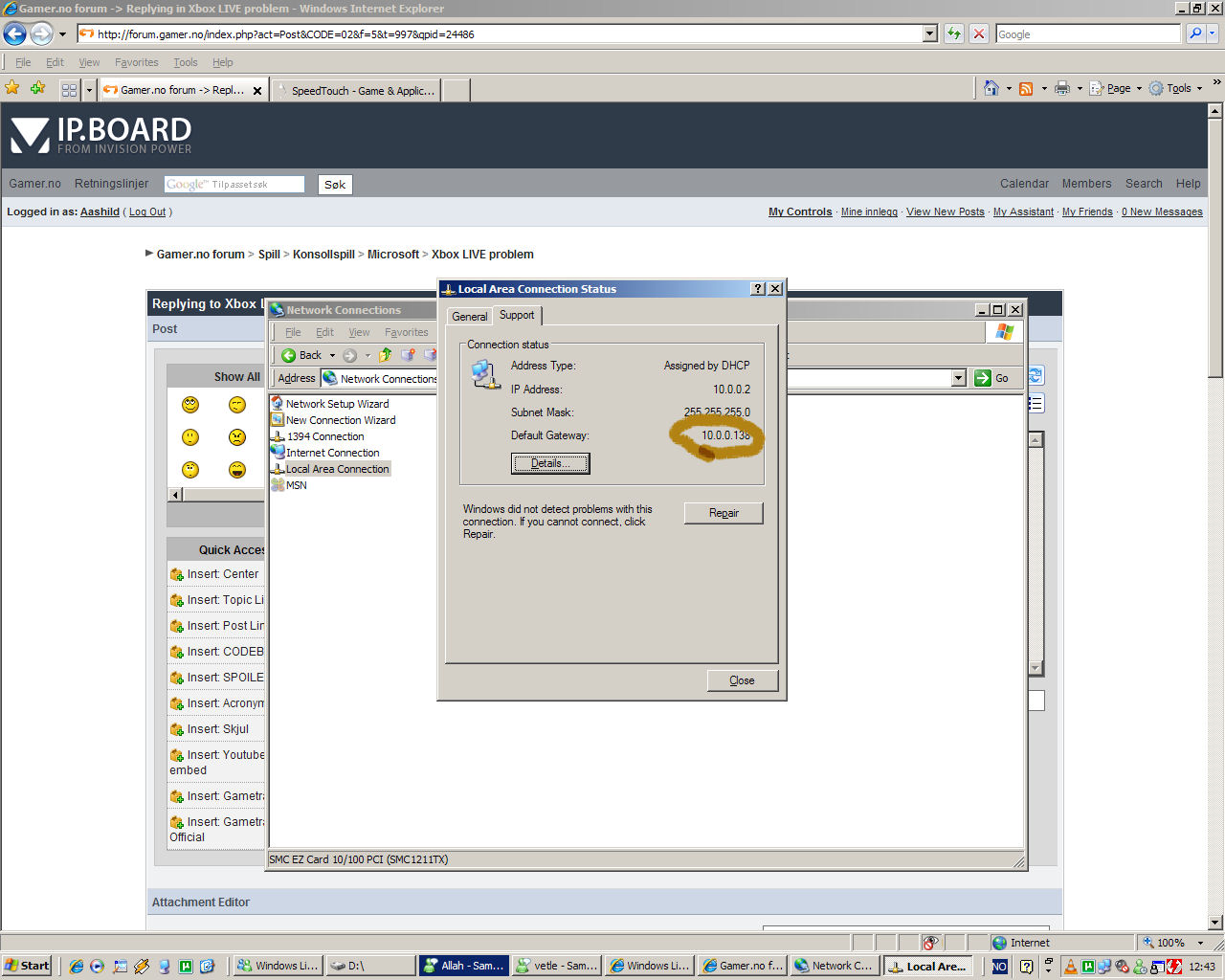The height and width of the screenshot is (980, 1225).
Task: Open Favorites Center star icon
Action: [x=12, y=88]
